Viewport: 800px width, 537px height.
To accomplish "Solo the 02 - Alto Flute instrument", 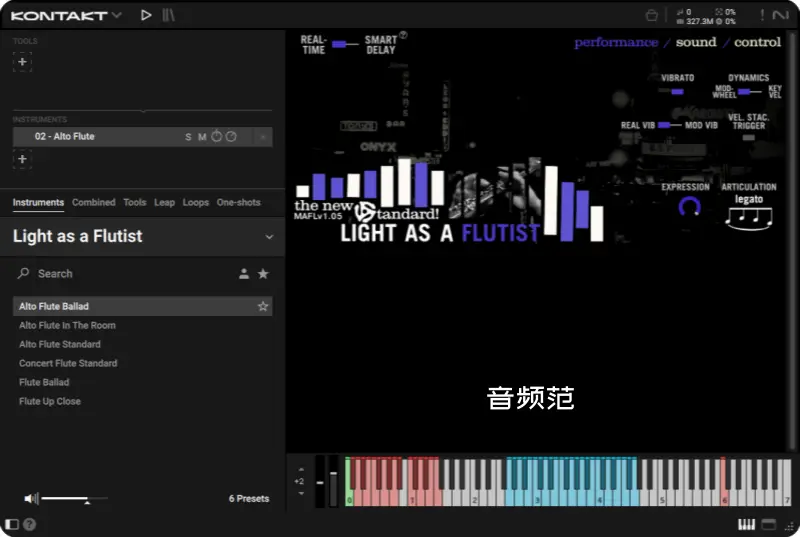I will (188, 137).
